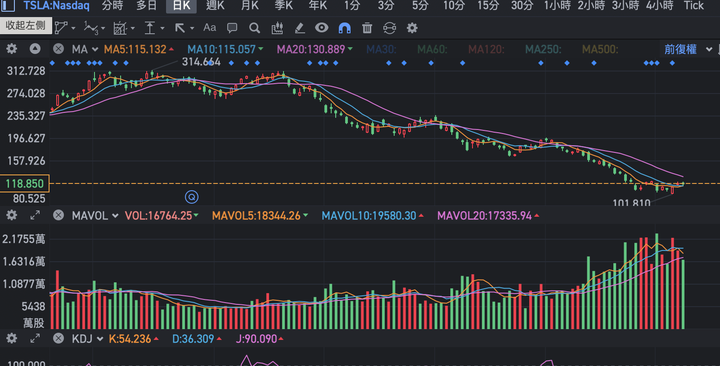Remove the MA indicator
The height and width of the screenshot is (366, 720).
point(58,49)
